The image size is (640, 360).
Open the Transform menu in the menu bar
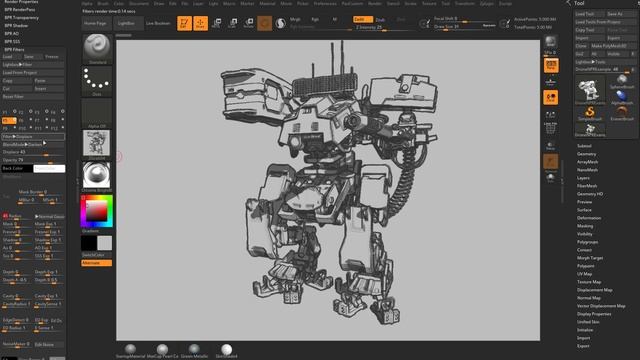pos(464,3)
